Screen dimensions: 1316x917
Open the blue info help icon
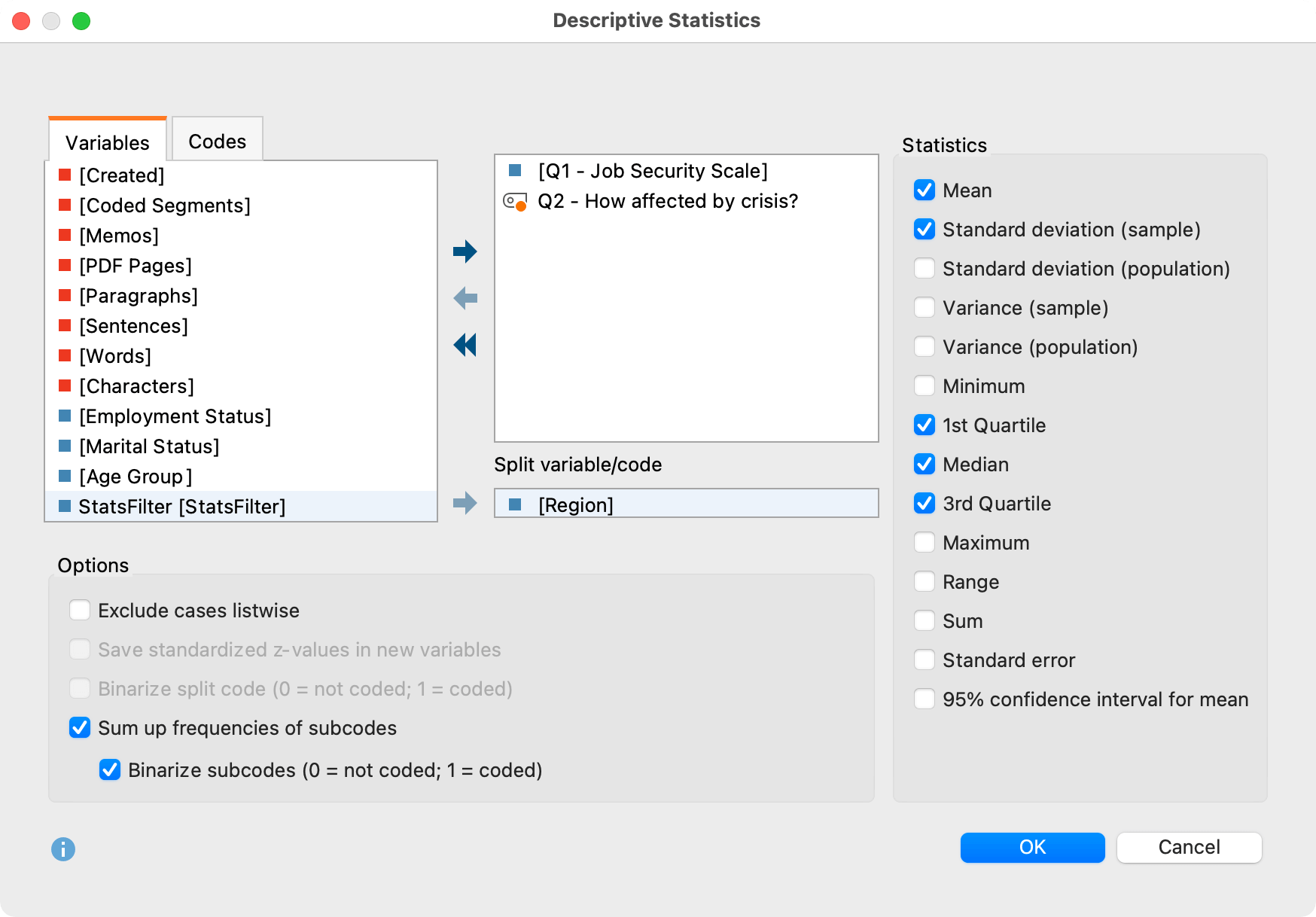coord(63,849)
